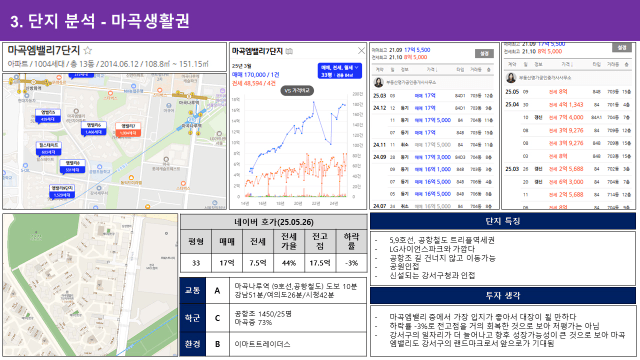The width and height of the screenshot is (640, 360).
Task: Open the site layout map thumbnail
Action: click(90, 285)
